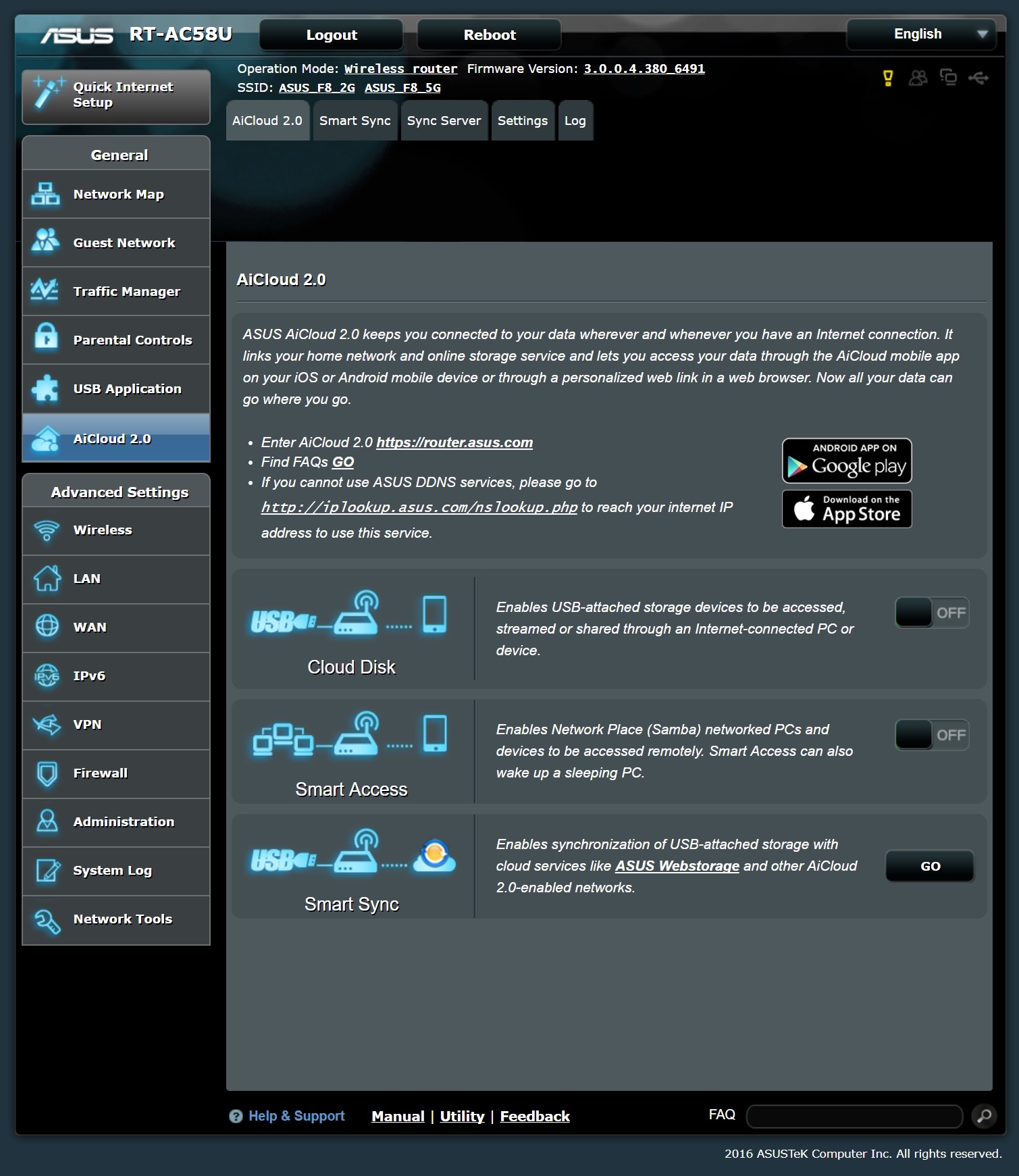Viewport: 1019px width, 1176px height.
Task: Click the client devices status icon
Action: 948,78
